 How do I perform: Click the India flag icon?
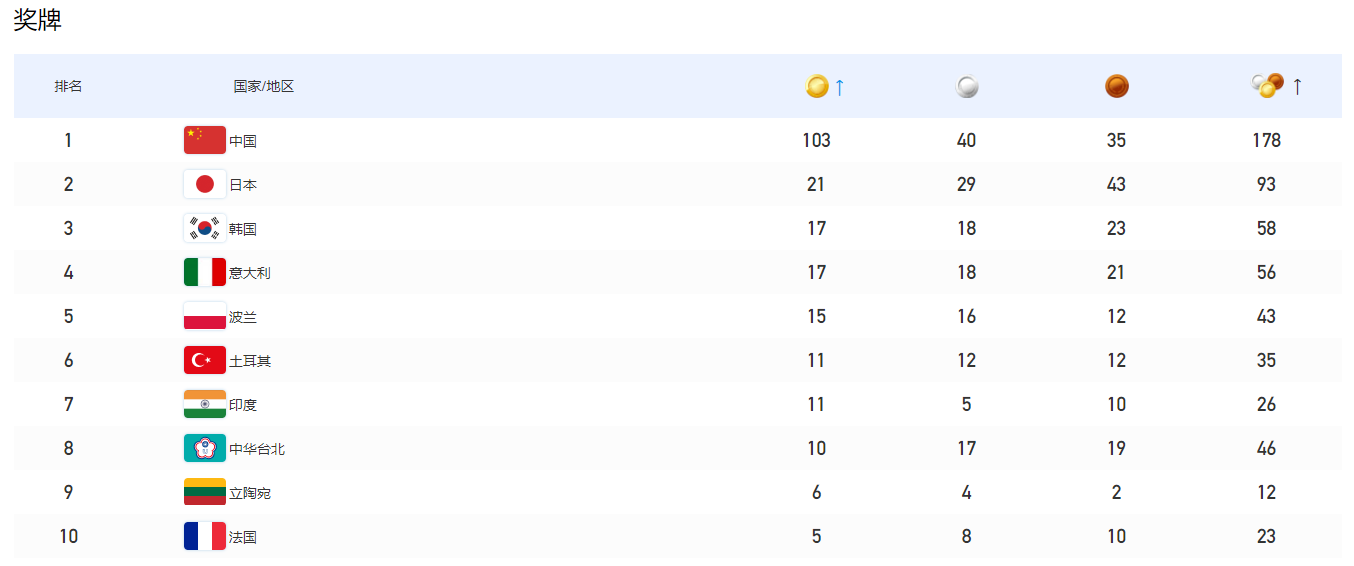pyautogui.click(x=205, y=404)
